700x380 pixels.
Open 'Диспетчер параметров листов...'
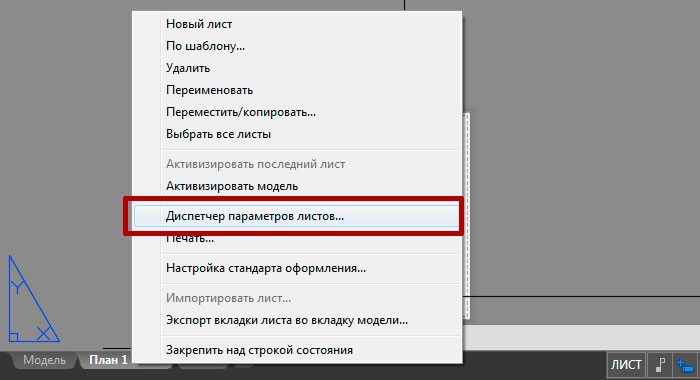click(296, 216)
